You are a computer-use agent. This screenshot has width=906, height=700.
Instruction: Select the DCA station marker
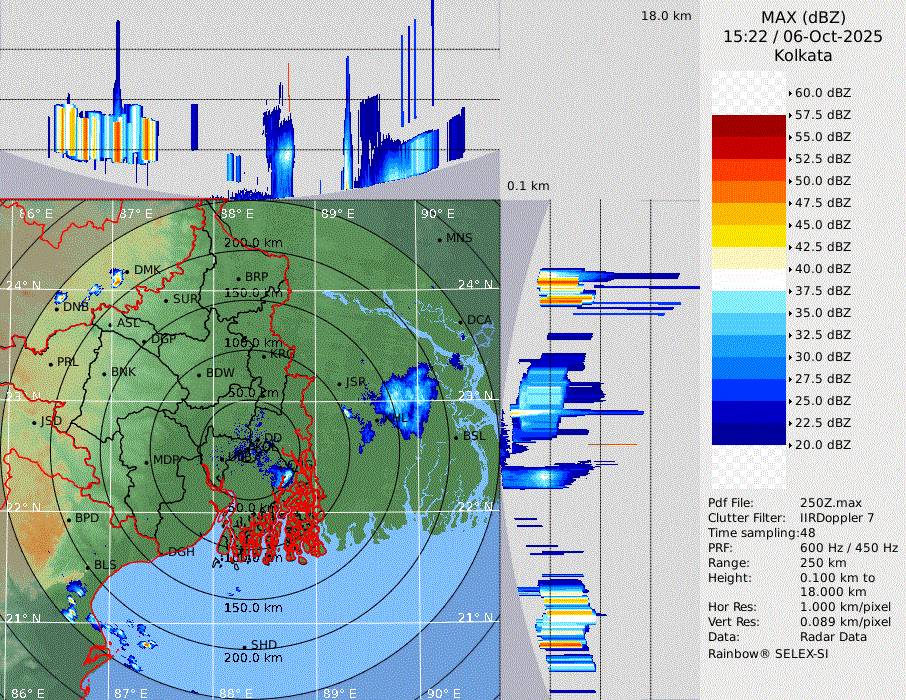point(461,321)
